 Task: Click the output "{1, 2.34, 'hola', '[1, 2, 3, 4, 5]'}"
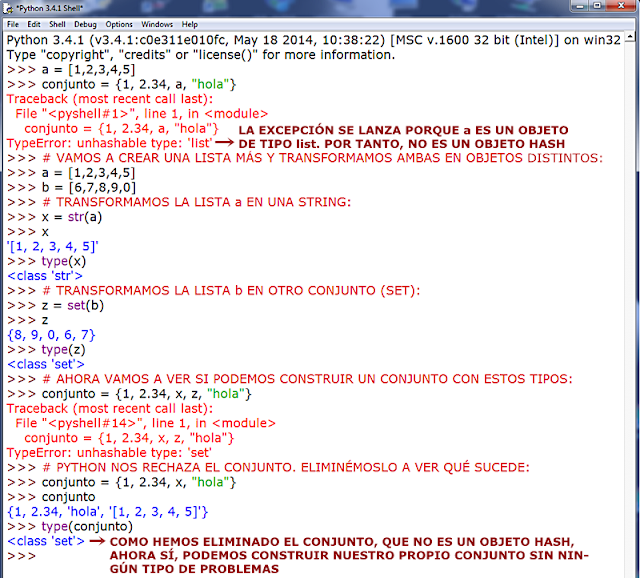[108, 511]
